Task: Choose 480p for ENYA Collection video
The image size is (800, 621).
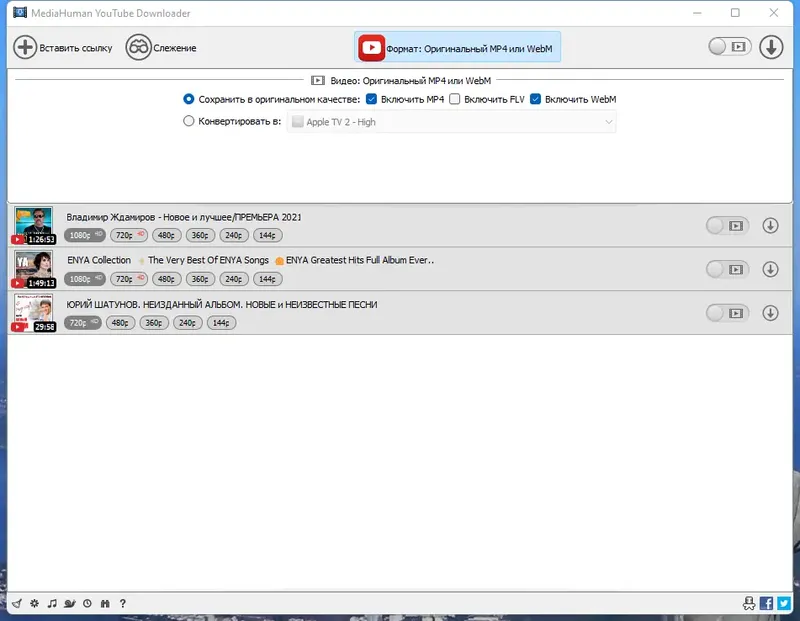Action: coord(166,279)
